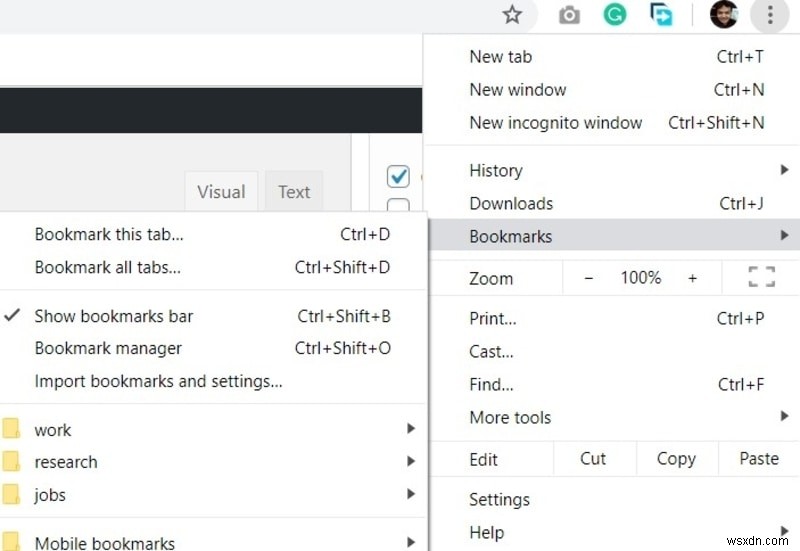The width and height of the screenshot is (800, 551).
Task: Click the blue tab-sync extension icon
Action: tap(661, 14)
